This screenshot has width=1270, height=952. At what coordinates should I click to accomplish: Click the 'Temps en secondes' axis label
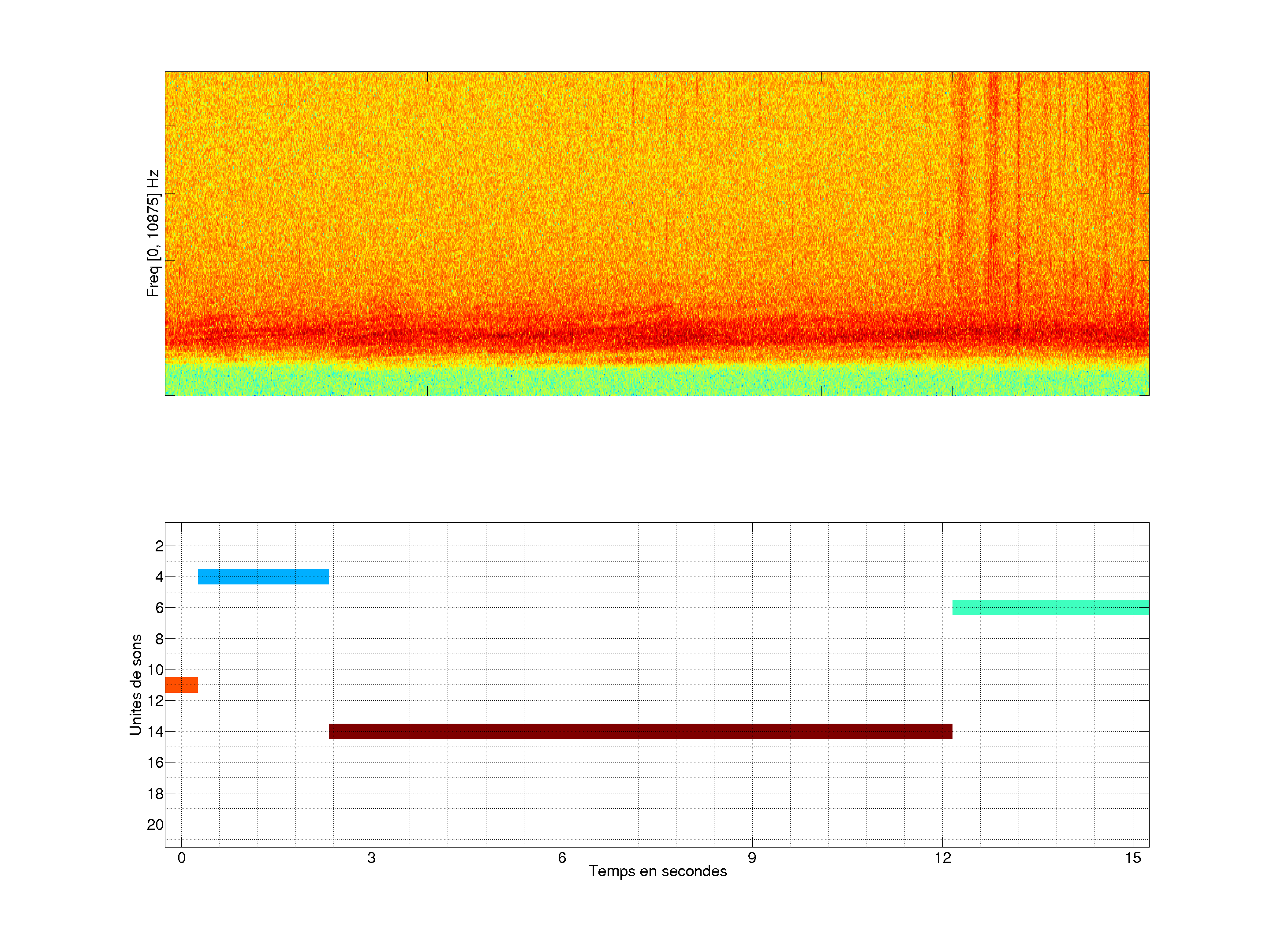657,871
